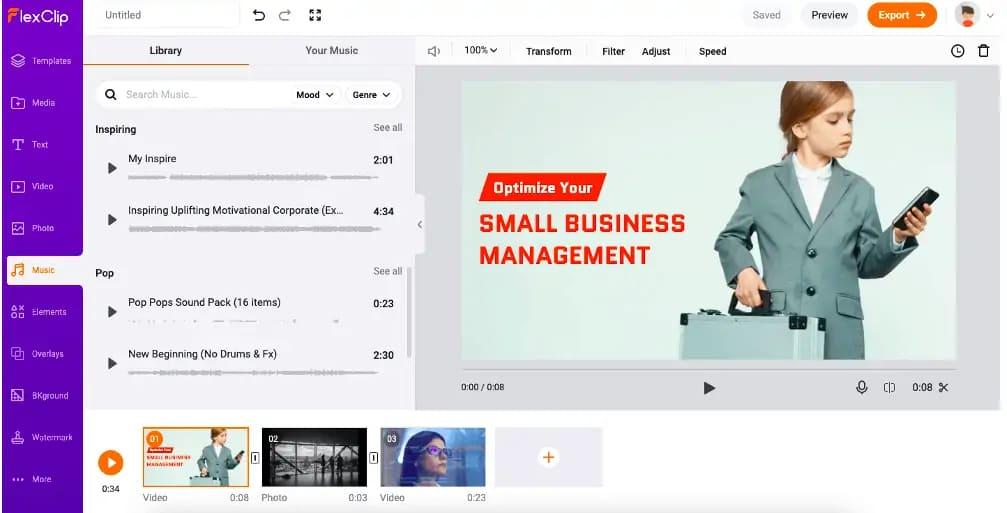The height and width of the screenshot is (513, 1007).
Task: Click the 0:08 clip duration value
Action: point(922,387)
